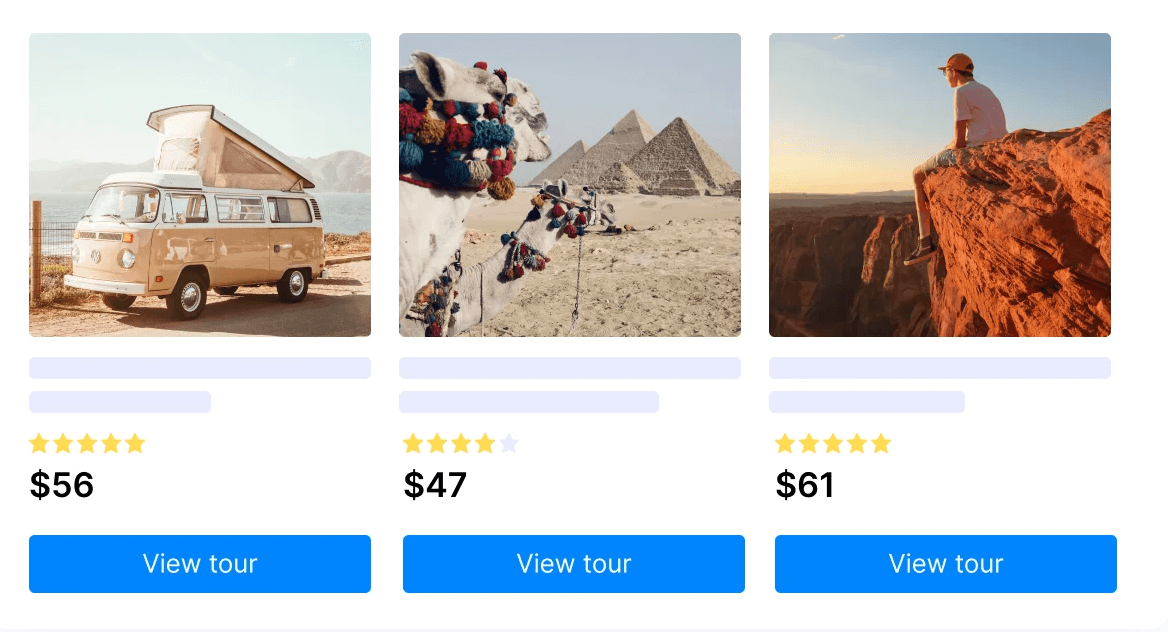Click the $47 price label

435,485
